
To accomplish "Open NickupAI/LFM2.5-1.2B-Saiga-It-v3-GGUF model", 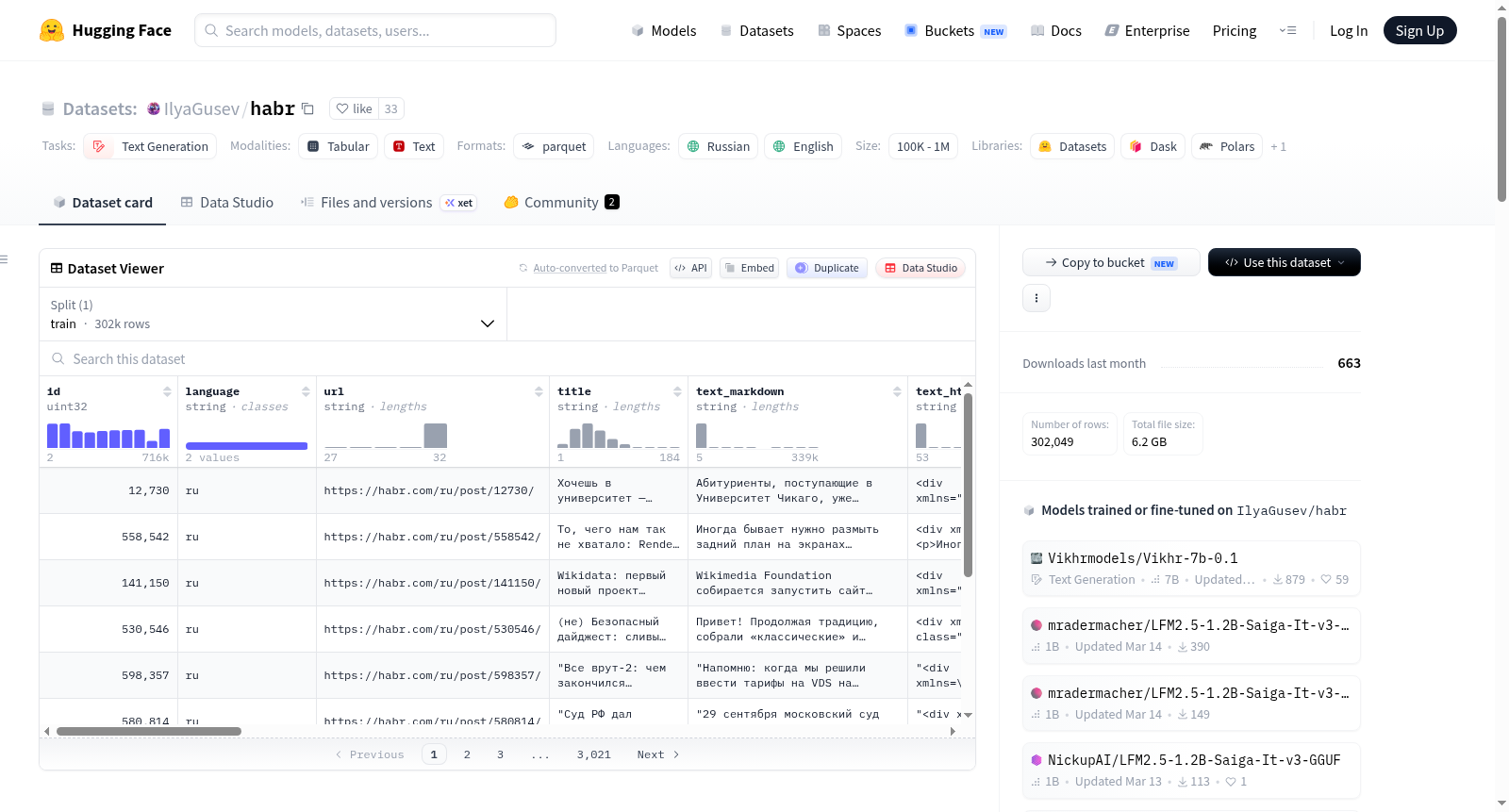I will [1191, 770].
